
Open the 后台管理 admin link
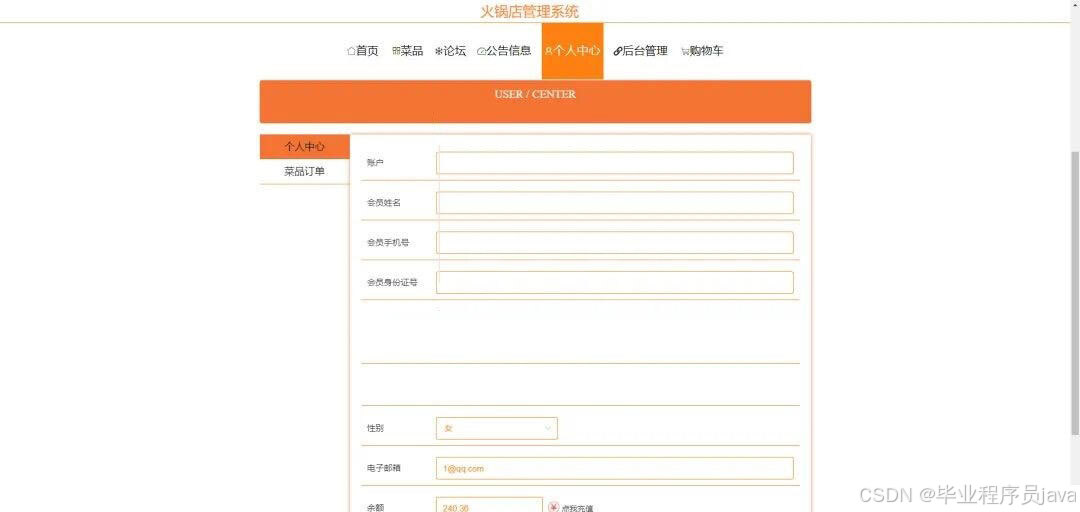click(641, 51)
